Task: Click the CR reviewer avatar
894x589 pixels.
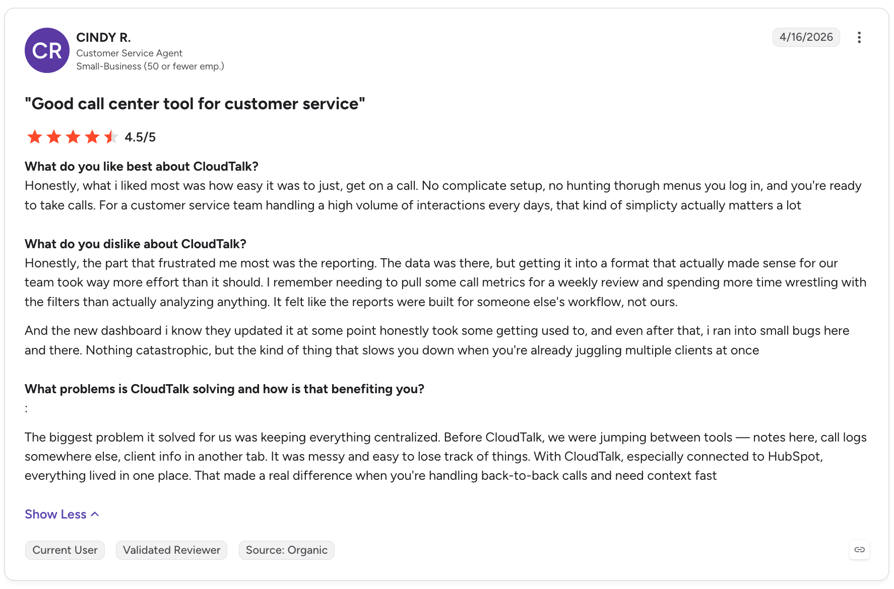Action: point(47,51)
